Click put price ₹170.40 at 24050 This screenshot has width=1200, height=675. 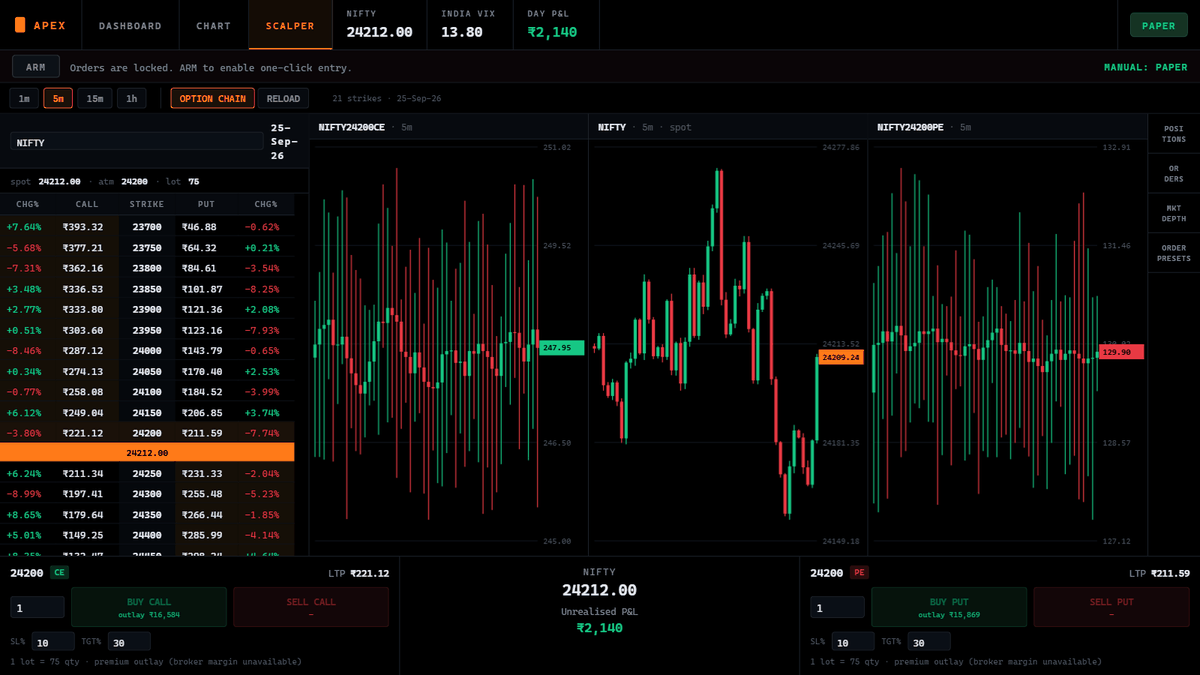coord(202,371)
